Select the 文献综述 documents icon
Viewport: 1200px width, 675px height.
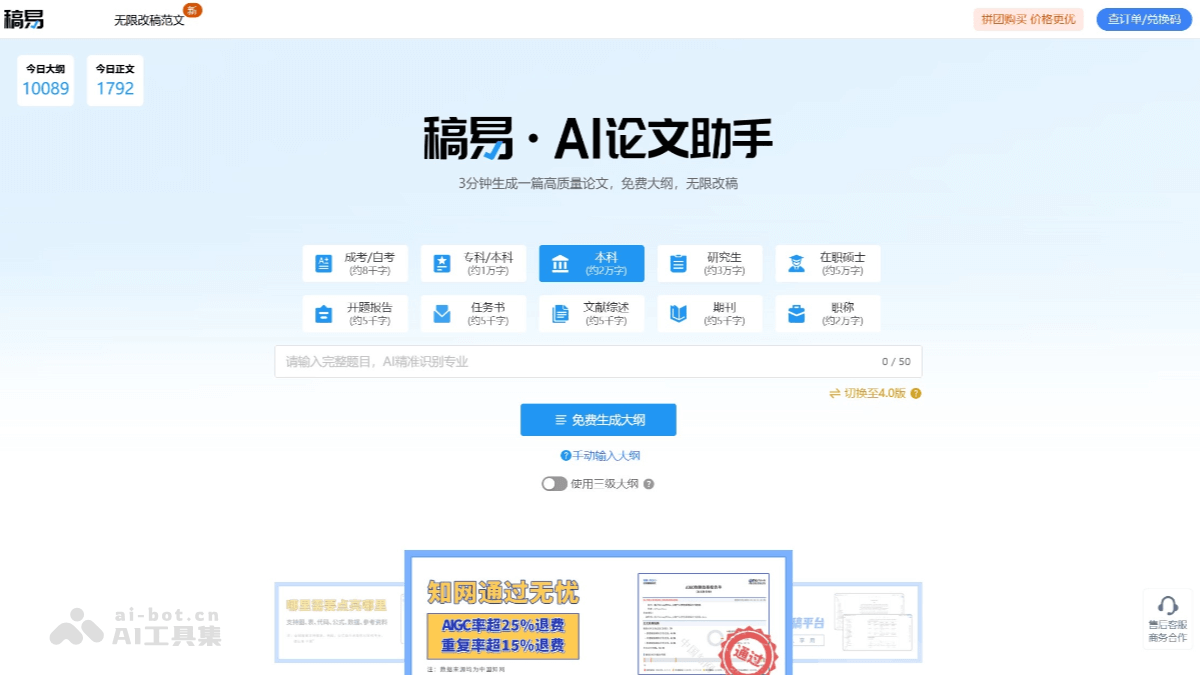pos(560,313)
